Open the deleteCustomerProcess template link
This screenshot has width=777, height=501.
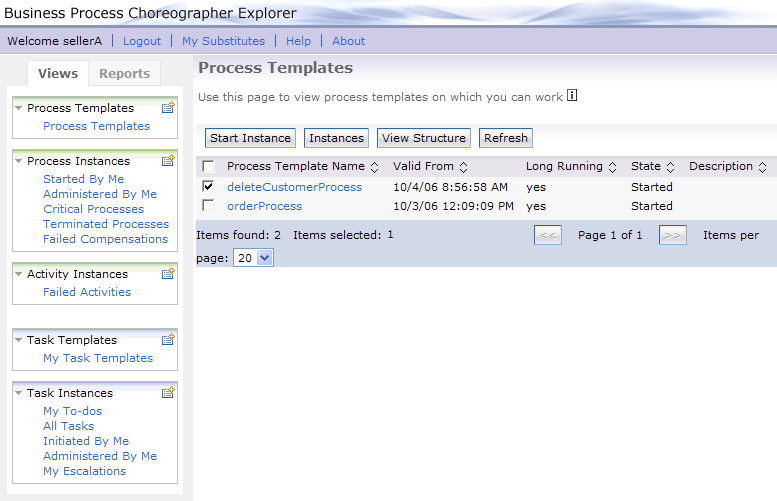[294, 187]
